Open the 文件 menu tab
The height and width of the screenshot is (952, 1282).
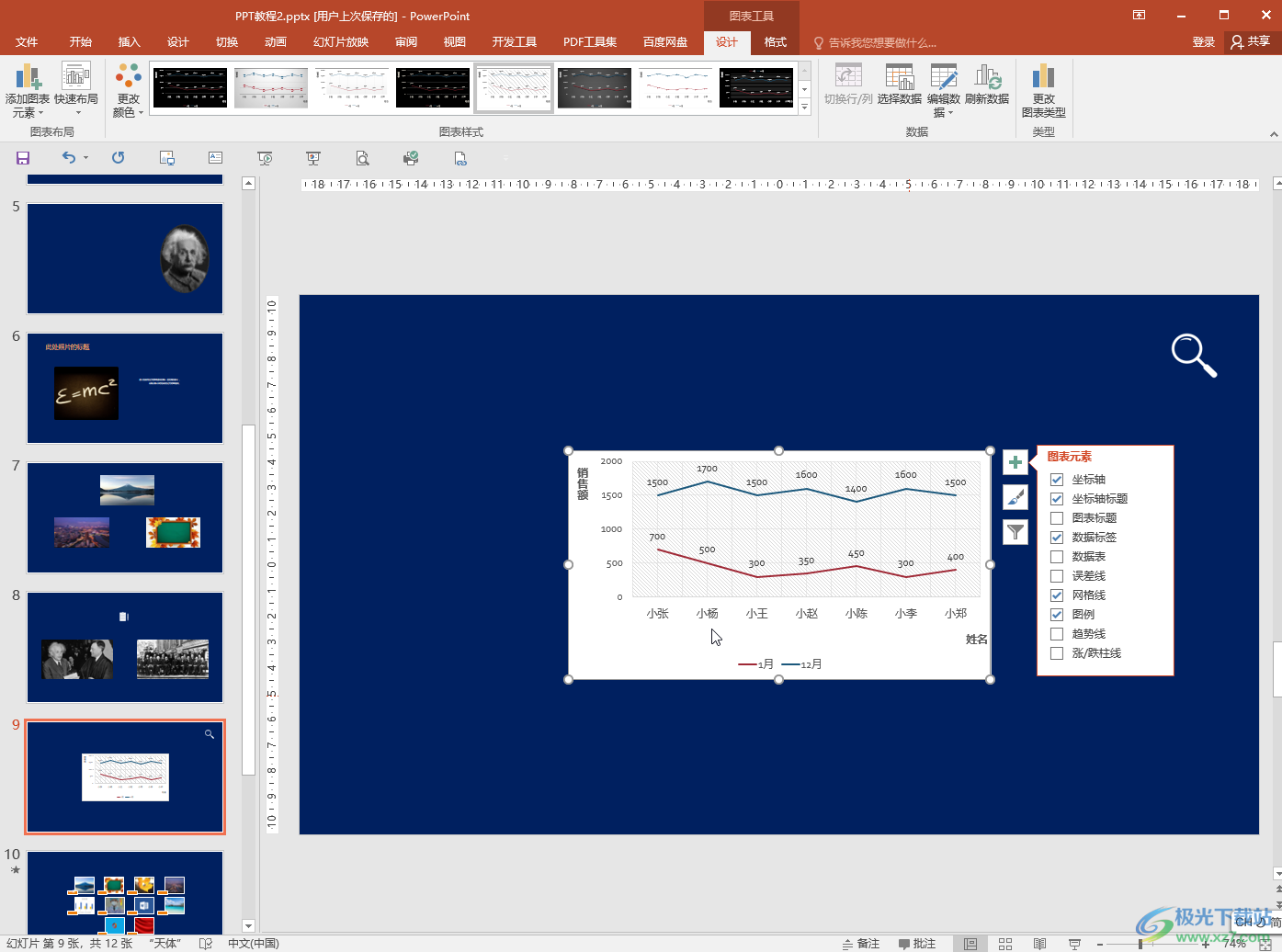point(27,42)
